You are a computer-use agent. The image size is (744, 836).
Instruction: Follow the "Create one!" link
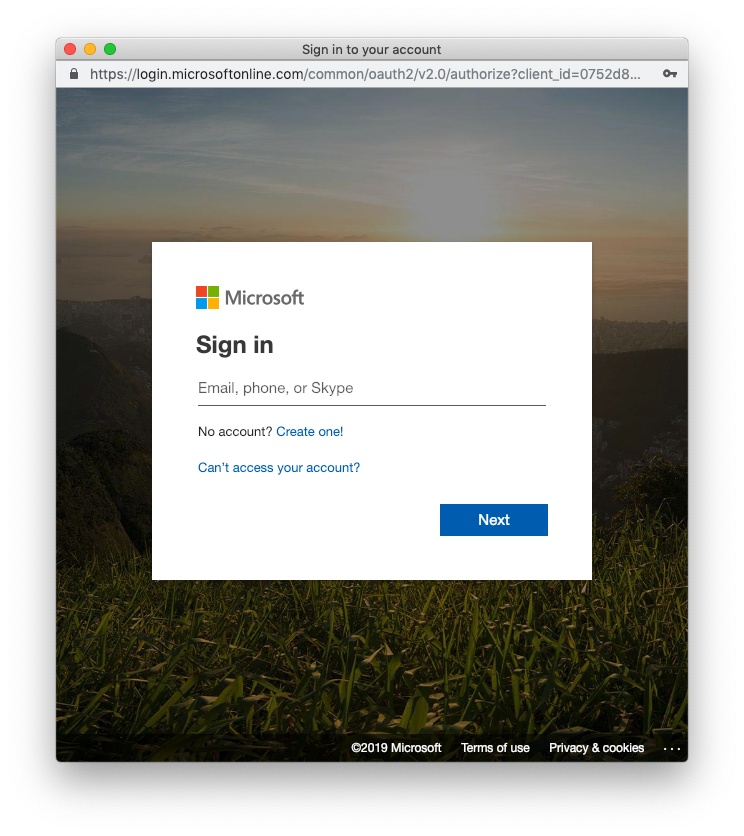pyautogui.click(x=309, y=432)
